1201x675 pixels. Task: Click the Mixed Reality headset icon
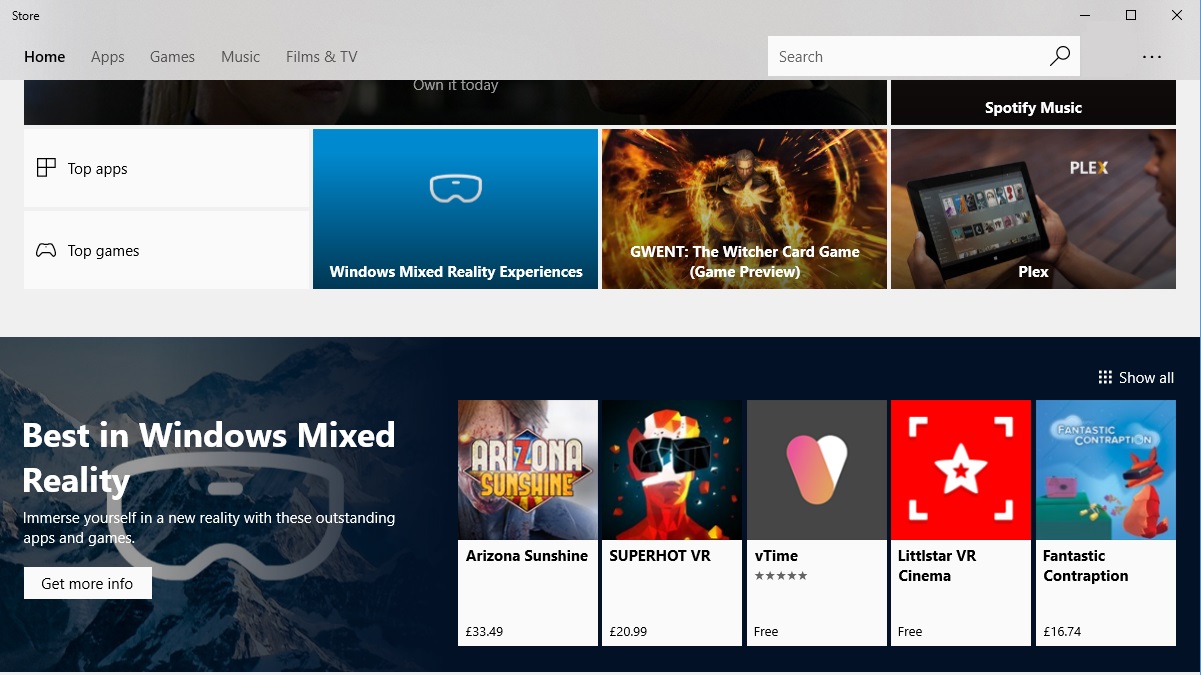(455, 188)
